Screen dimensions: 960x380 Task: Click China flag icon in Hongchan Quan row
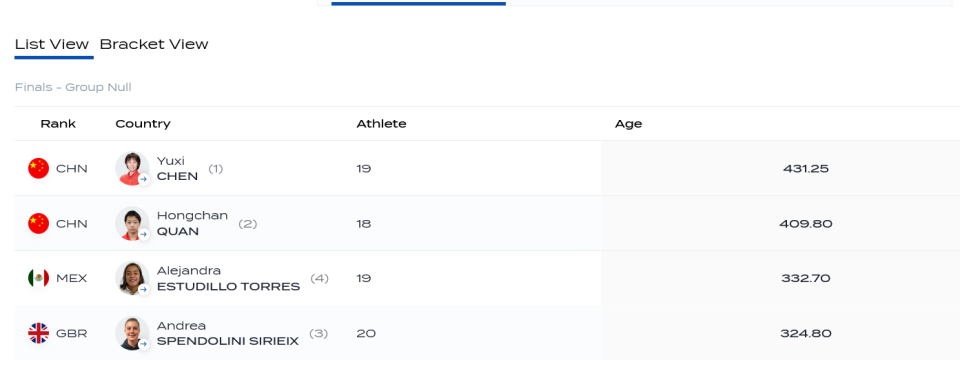[x=39, y=223]
